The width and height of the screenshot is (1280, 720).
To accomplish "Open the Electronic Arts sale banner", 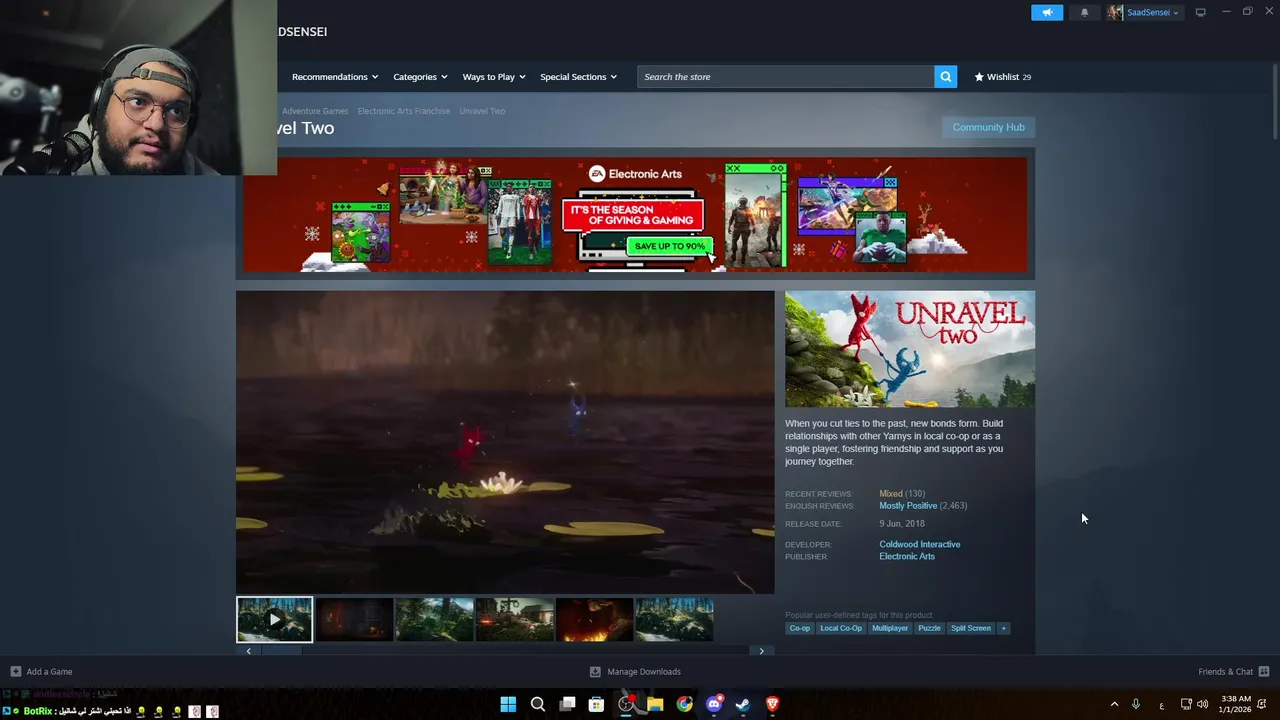I will point(635,214).
